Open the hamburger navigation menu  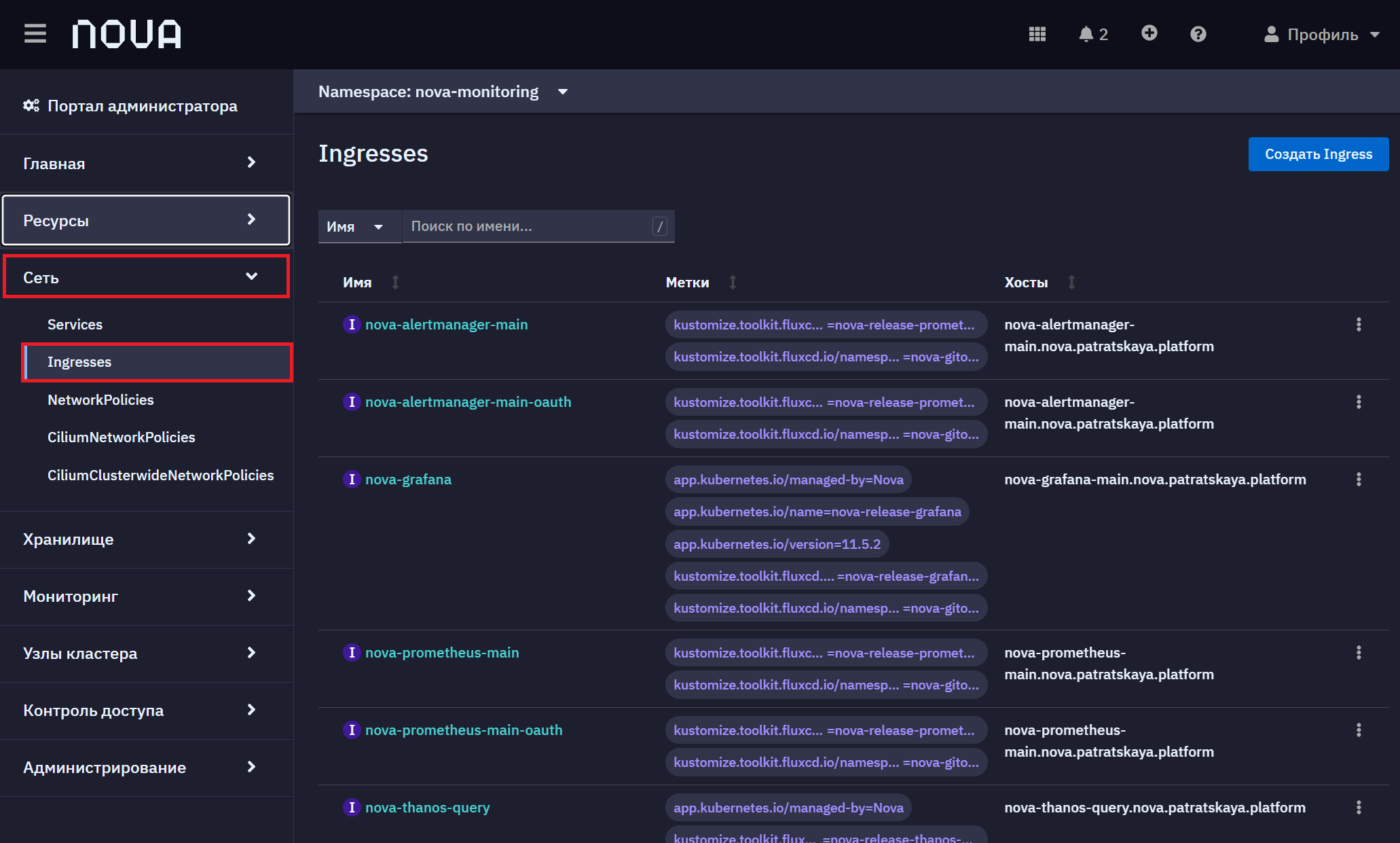(x=35, y=33)
